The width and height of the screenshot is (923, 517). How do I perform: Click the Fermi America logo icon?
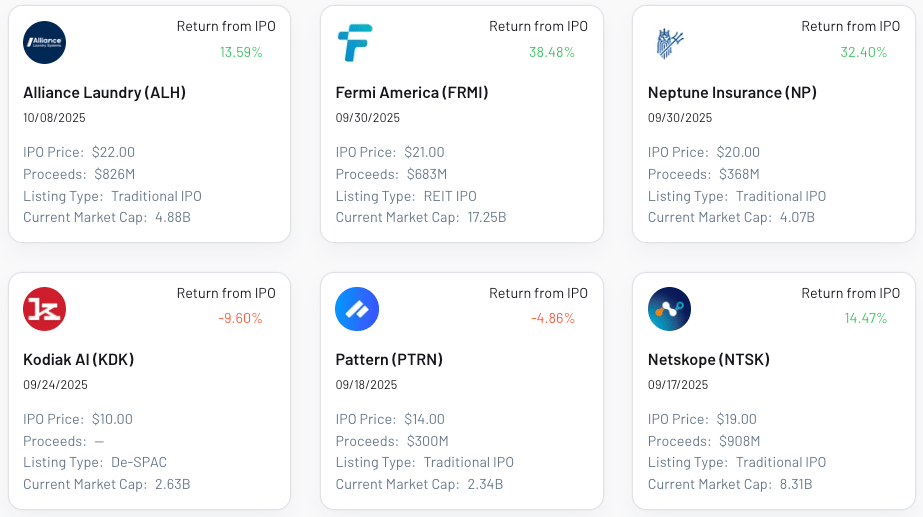pos(355,42)
